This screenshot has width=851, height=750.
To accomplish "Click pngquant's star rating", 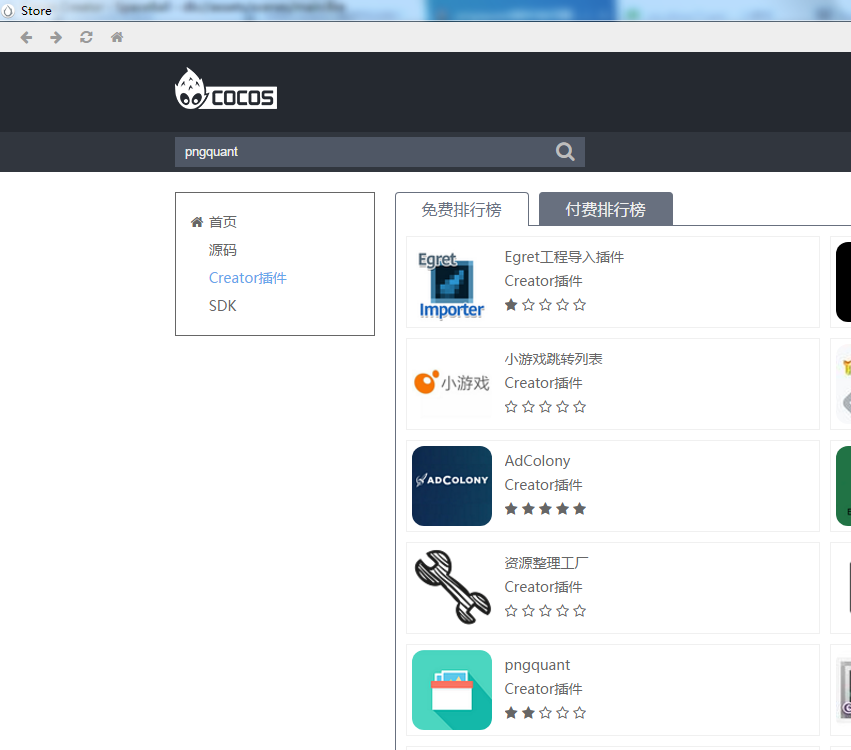I will point(545,713).
